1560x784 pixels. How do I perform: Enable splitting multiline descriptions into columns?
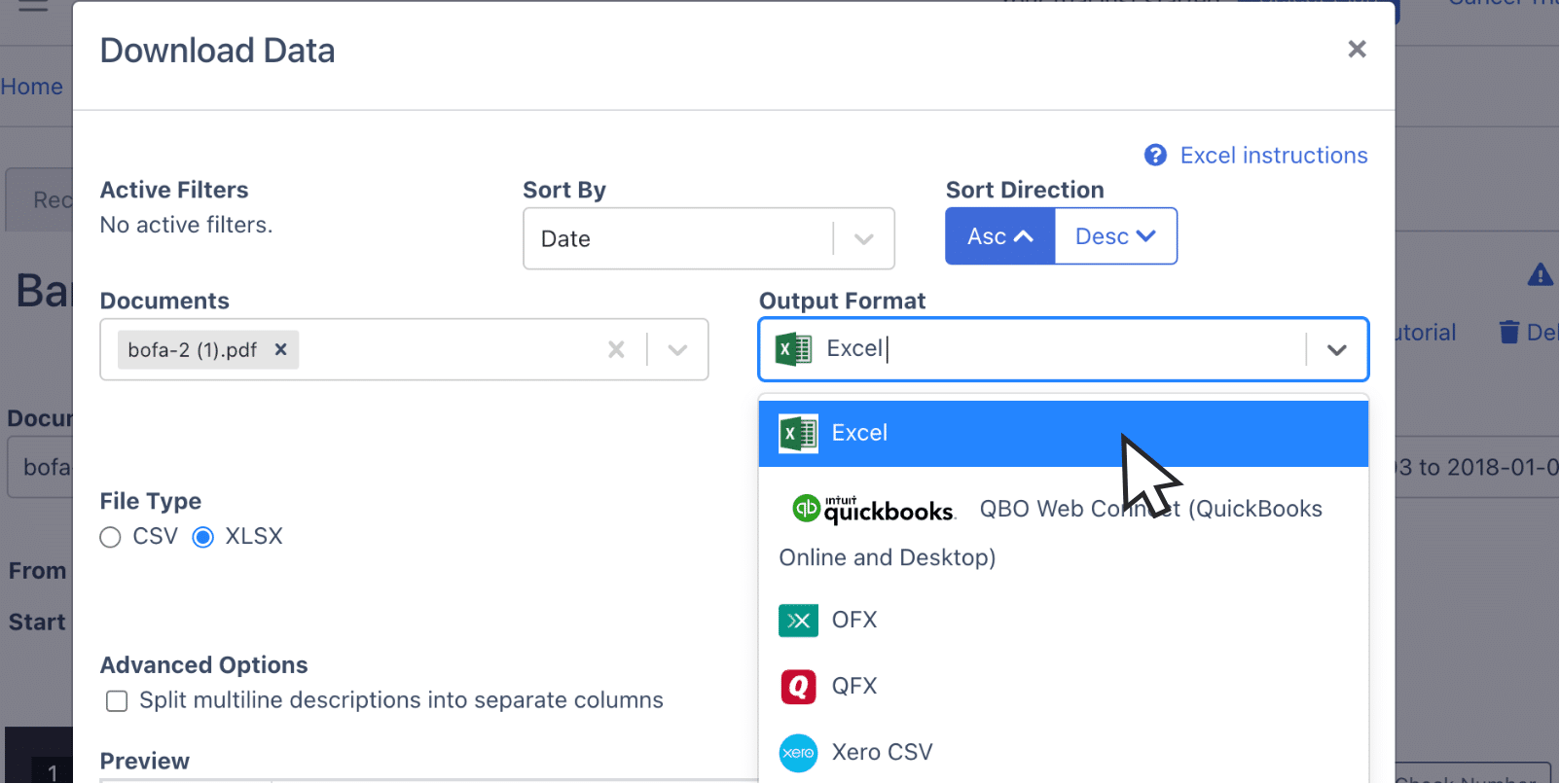pos(116,700)
